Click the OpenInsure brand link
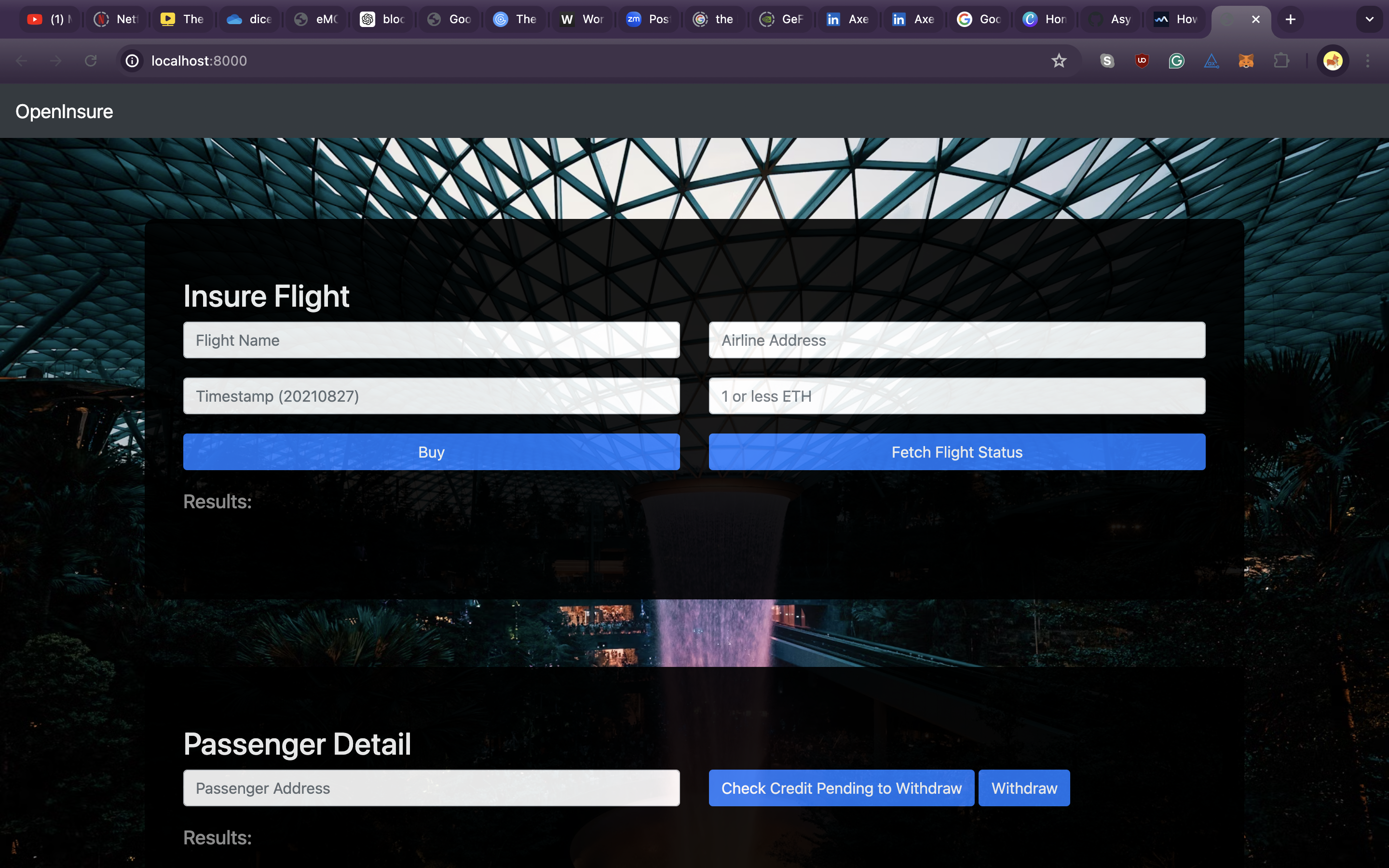 [64, 111]
